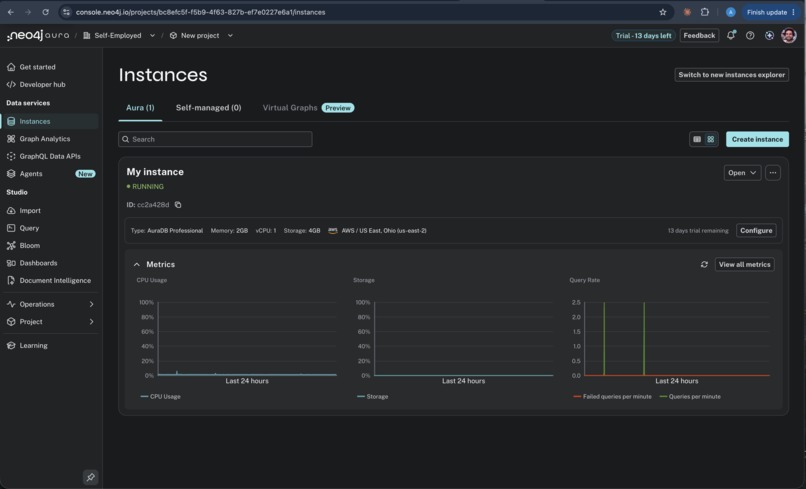The width and height of the screenshot is (806, 489).
Task: Click the instances Search field
Action: tap(215, 139)
